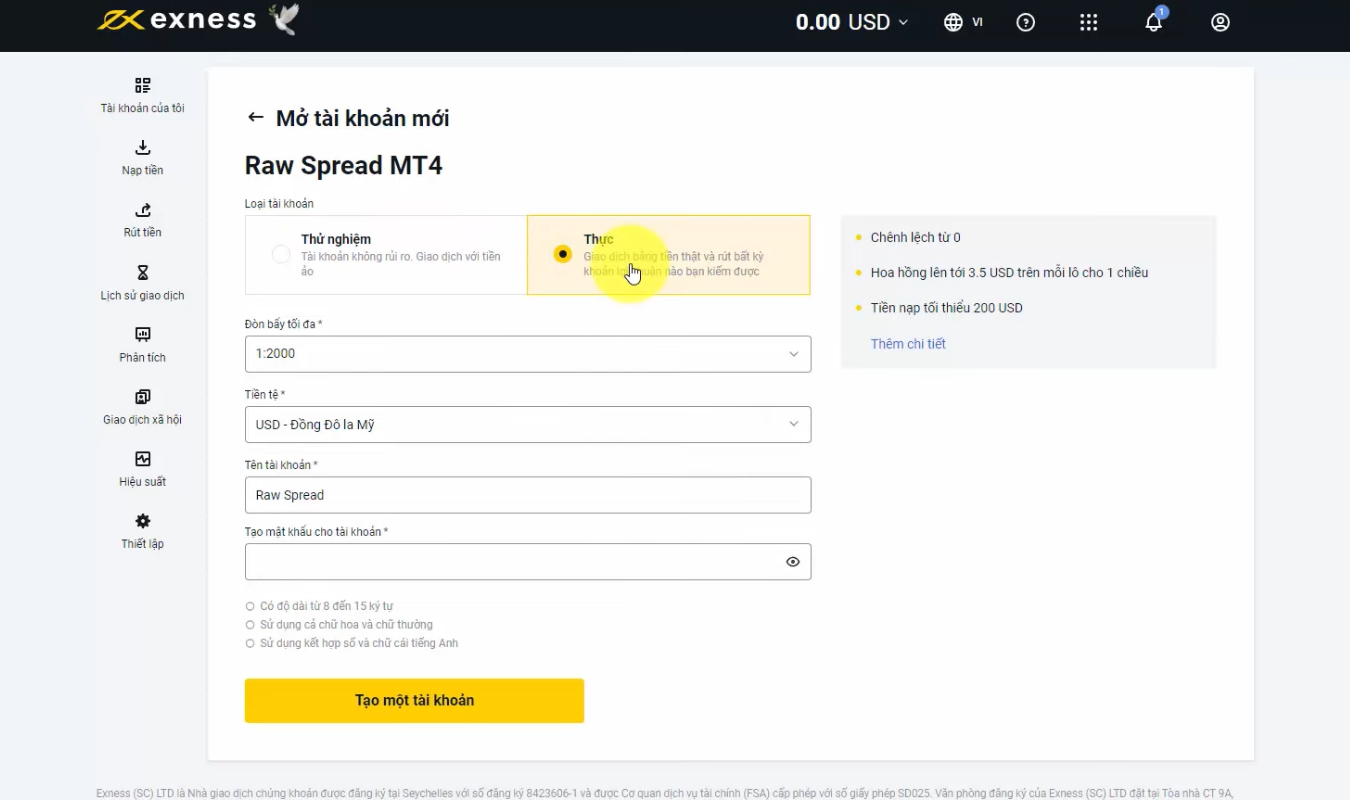Open the language globe selector
1350x800 pixels.
click(953, 22)
